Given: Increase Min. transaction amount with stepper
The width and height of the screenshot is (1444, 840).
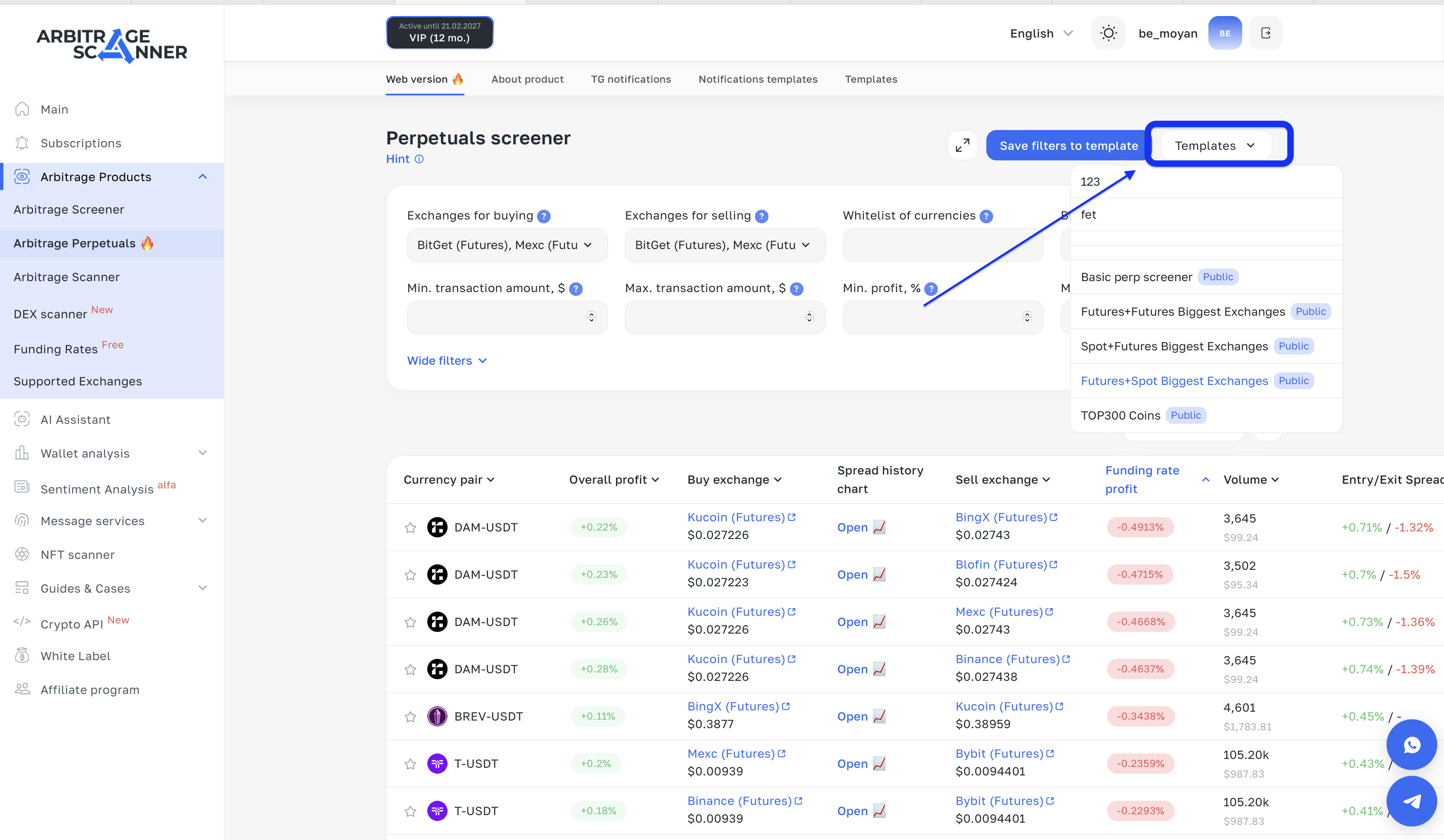Looking at the screenshot, I should pos(592,314).
